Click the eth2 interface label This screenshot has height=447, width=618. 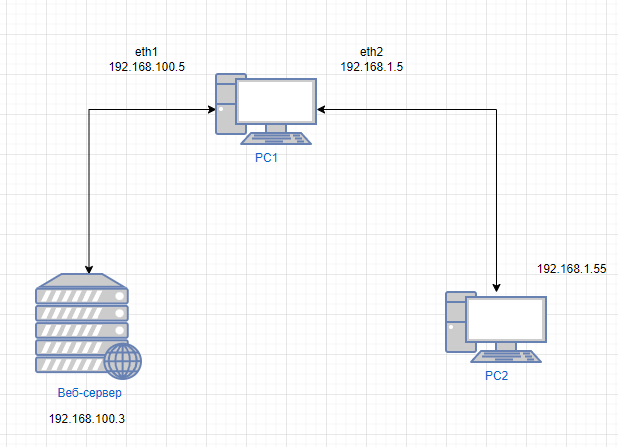(x=371, y=52)
